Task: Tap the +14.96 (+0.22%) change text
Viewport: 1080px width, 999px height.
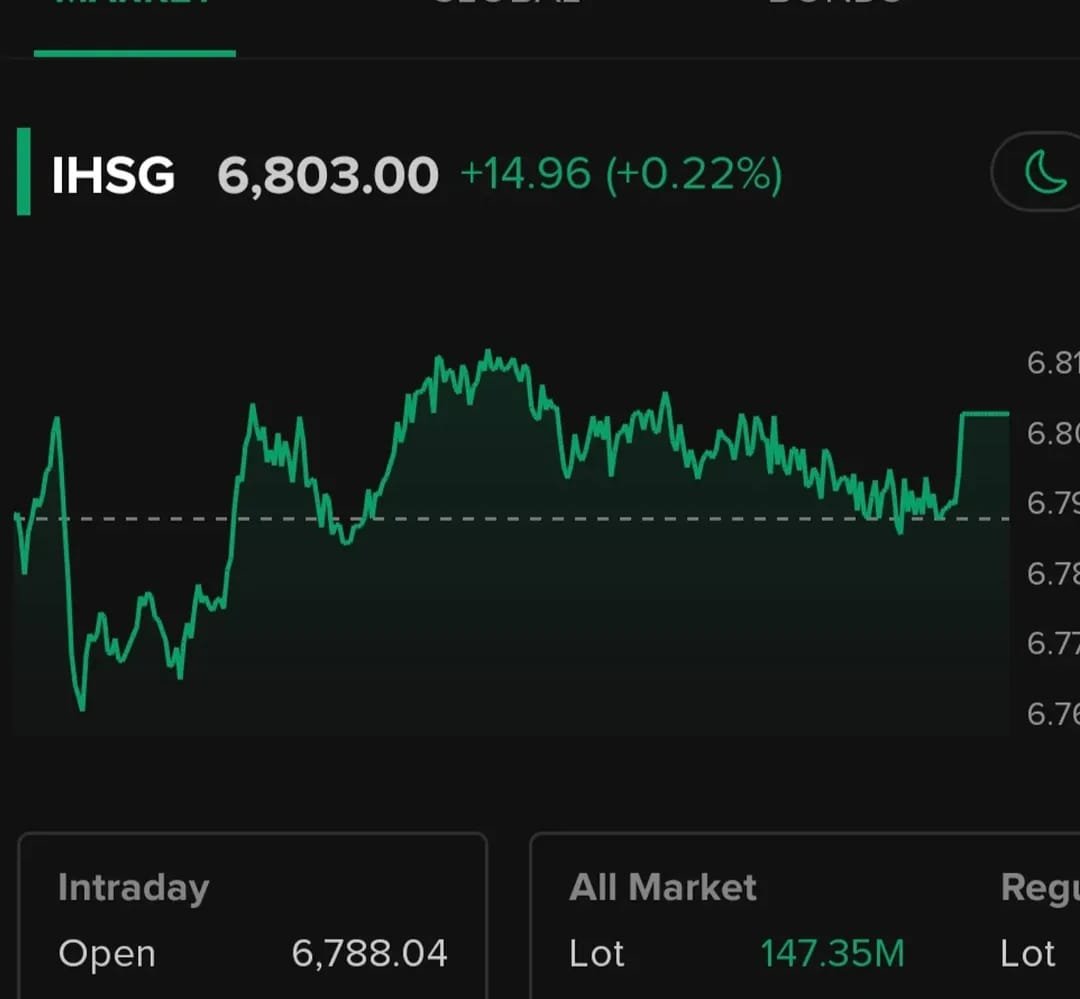Action: (620, 175)
